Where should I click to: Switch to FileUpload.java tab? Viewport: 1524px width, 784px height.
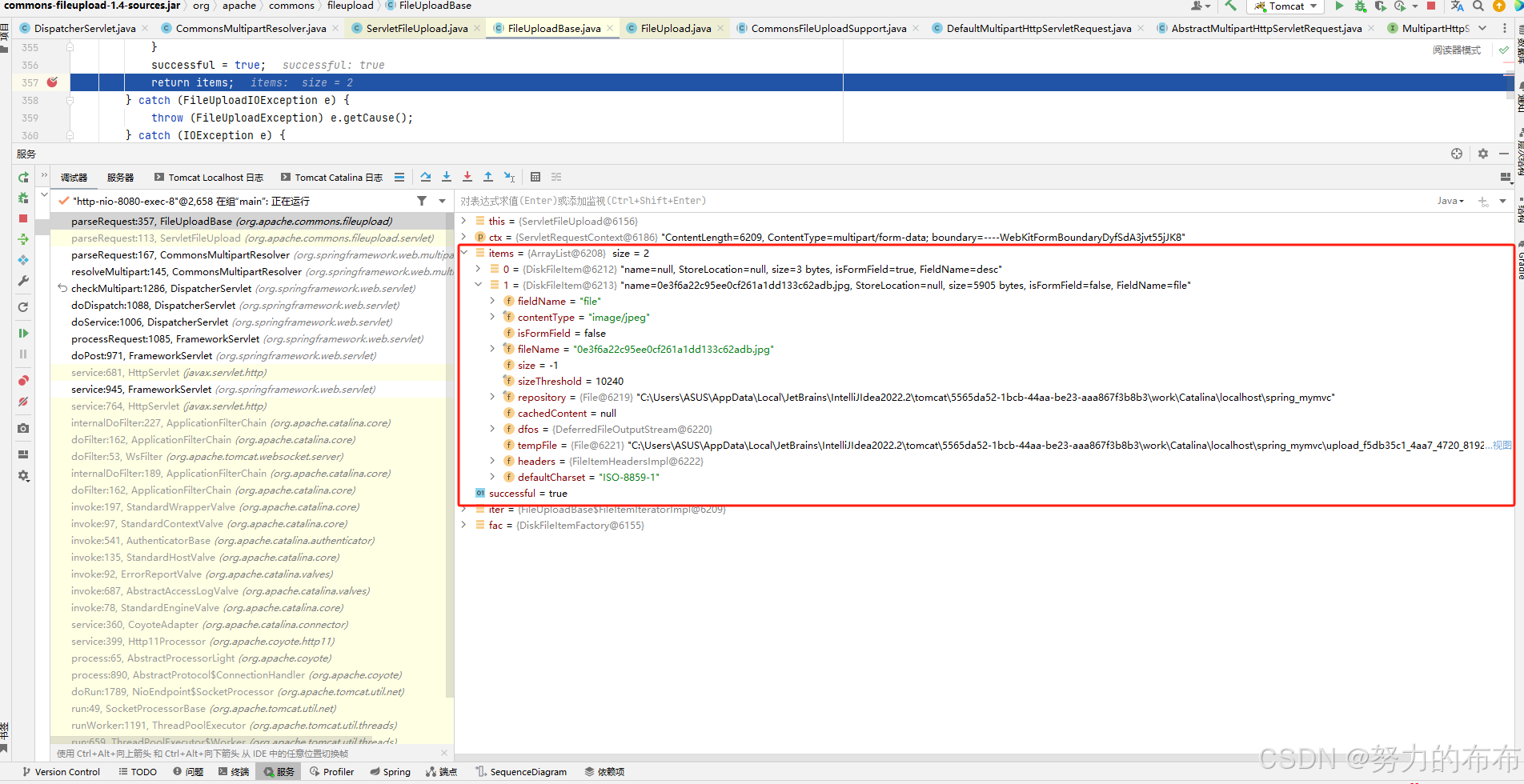pos(676,28)
